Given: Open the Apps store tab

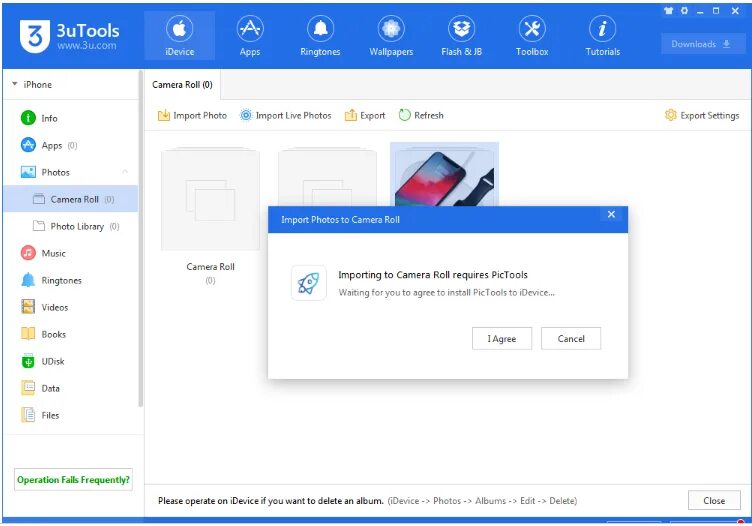Looking at the screenshot, I should click(x=250, y=36).
